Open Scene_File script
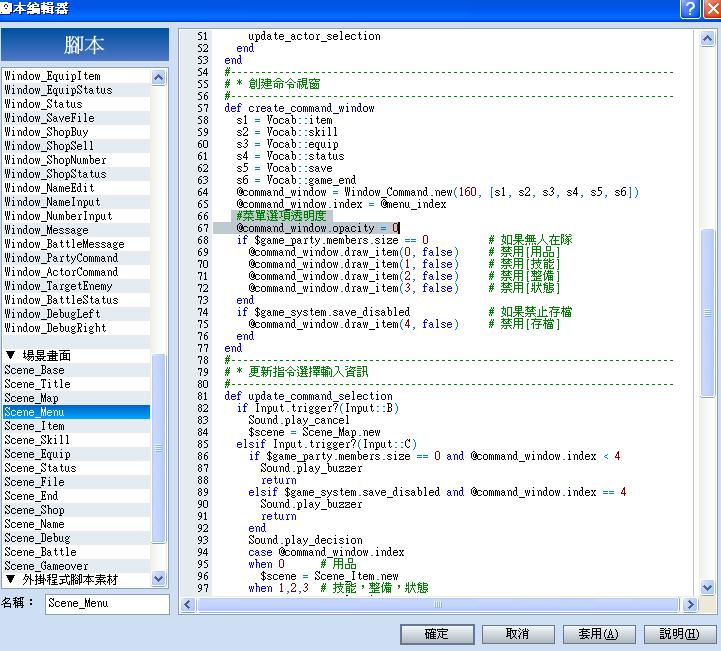This screenshot has width=721, height=651. click(x=76, y=482)
